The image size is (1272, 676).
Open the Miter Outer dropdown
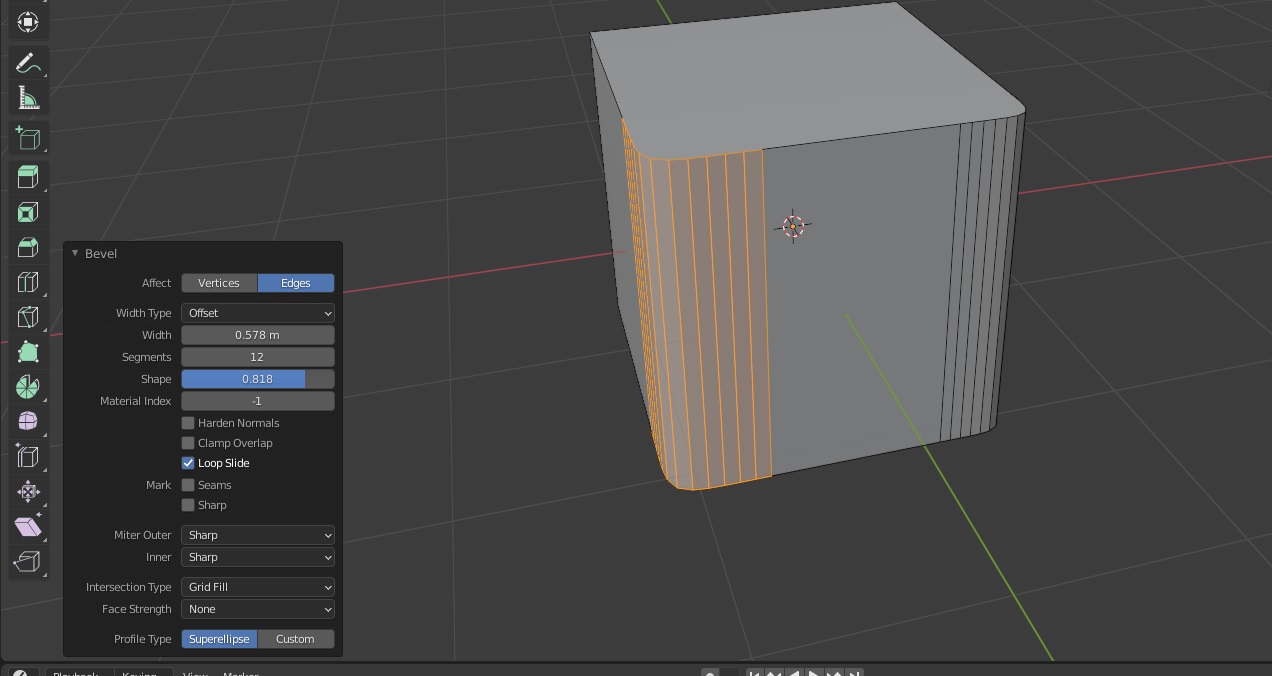[258, 535]
